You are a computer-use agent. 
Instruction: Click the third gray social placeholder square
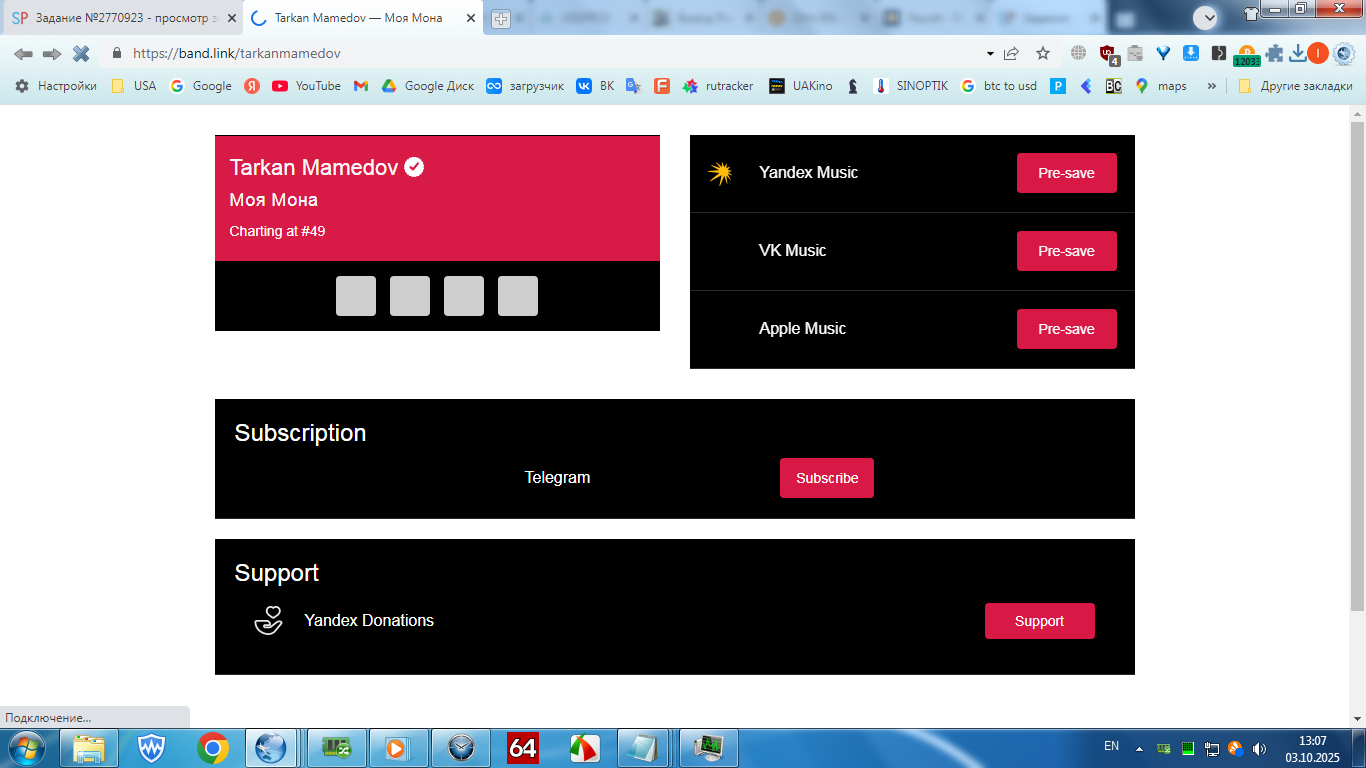pos(464,296)
